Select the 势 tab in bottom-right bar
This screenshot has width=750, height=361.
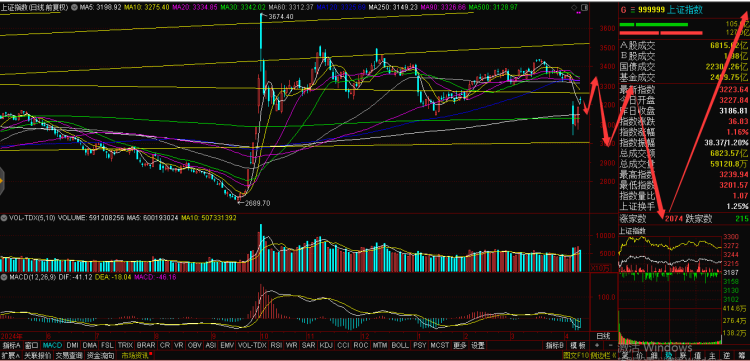668,356
